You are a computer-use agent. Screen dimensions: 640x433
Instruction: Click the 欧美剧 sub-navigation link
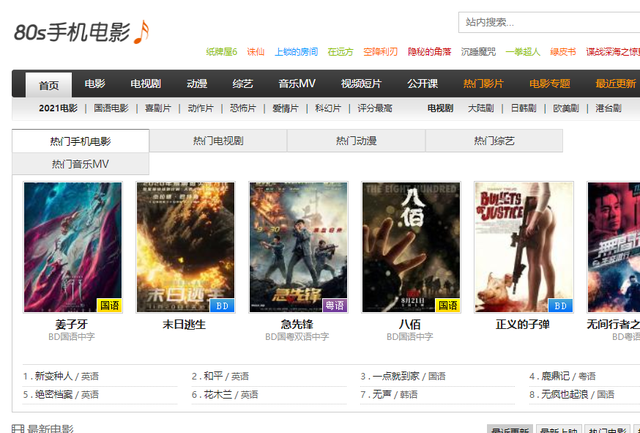coord(566,108)
